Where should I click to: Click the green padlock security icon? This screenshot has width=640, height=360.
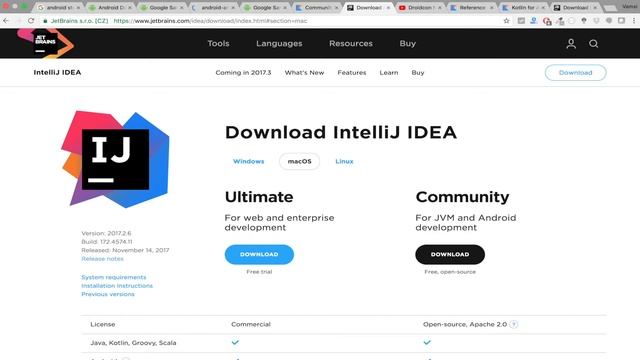click(x=45, y=21)
